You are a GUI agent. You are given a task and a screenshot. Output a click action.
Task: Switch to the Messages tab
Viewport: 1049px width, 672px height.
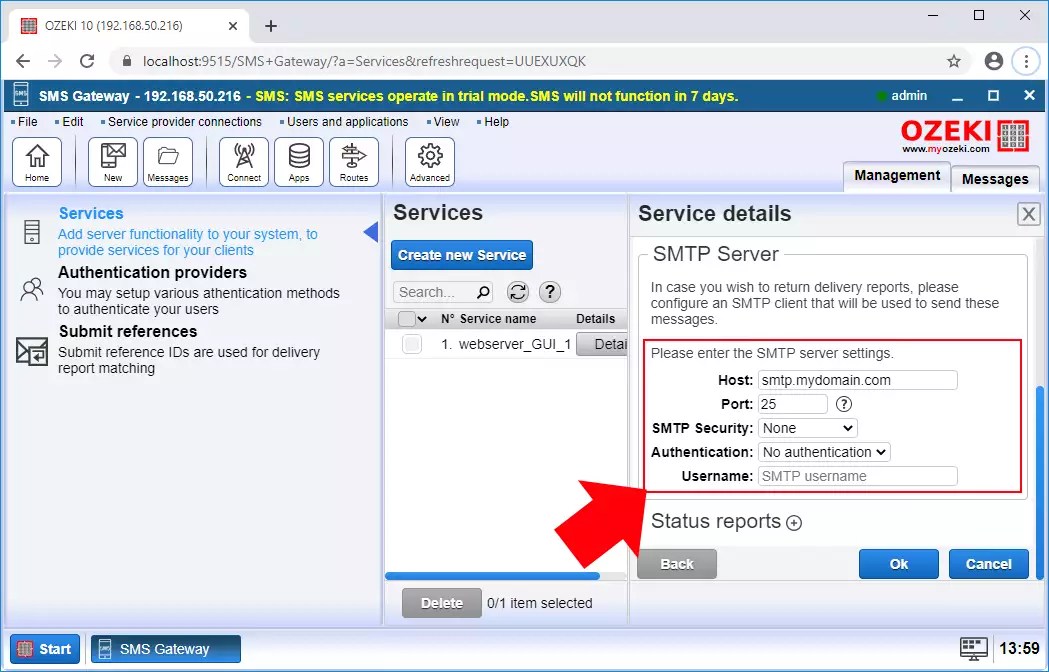[x=994, y=179]
